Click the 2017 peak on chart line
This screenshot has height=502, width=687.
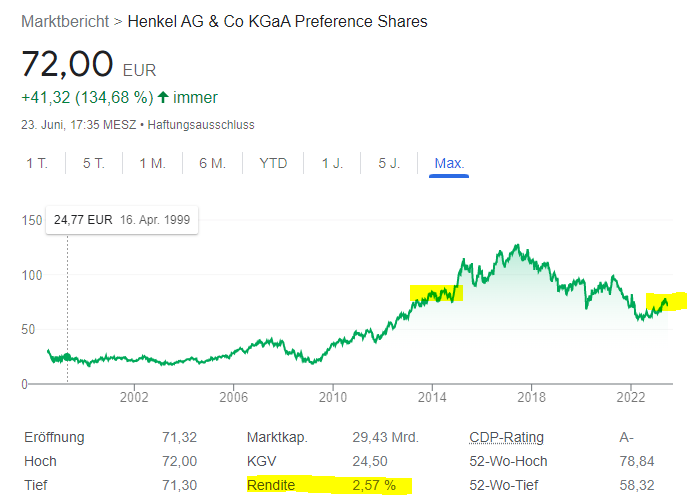click(516, 246)
